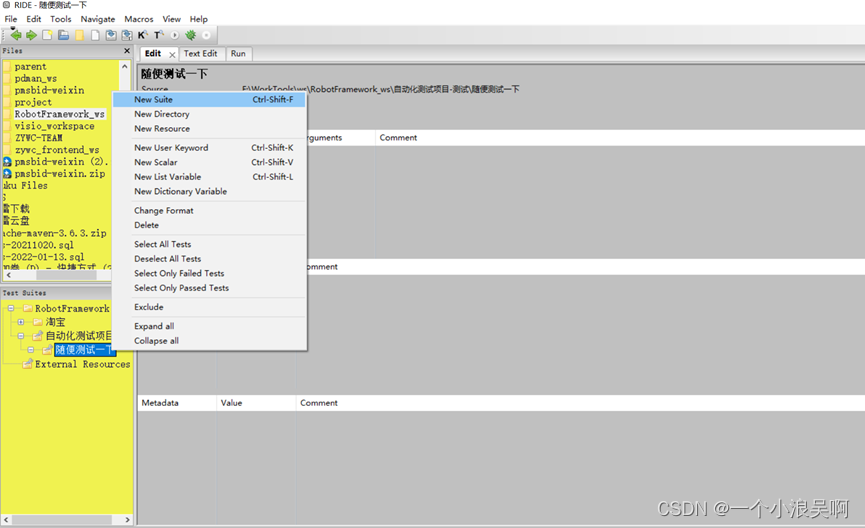The width and height of the screenshot is (865, 528).
Task: Choose New Suite from the context menu
Action: tap(210, 99)
